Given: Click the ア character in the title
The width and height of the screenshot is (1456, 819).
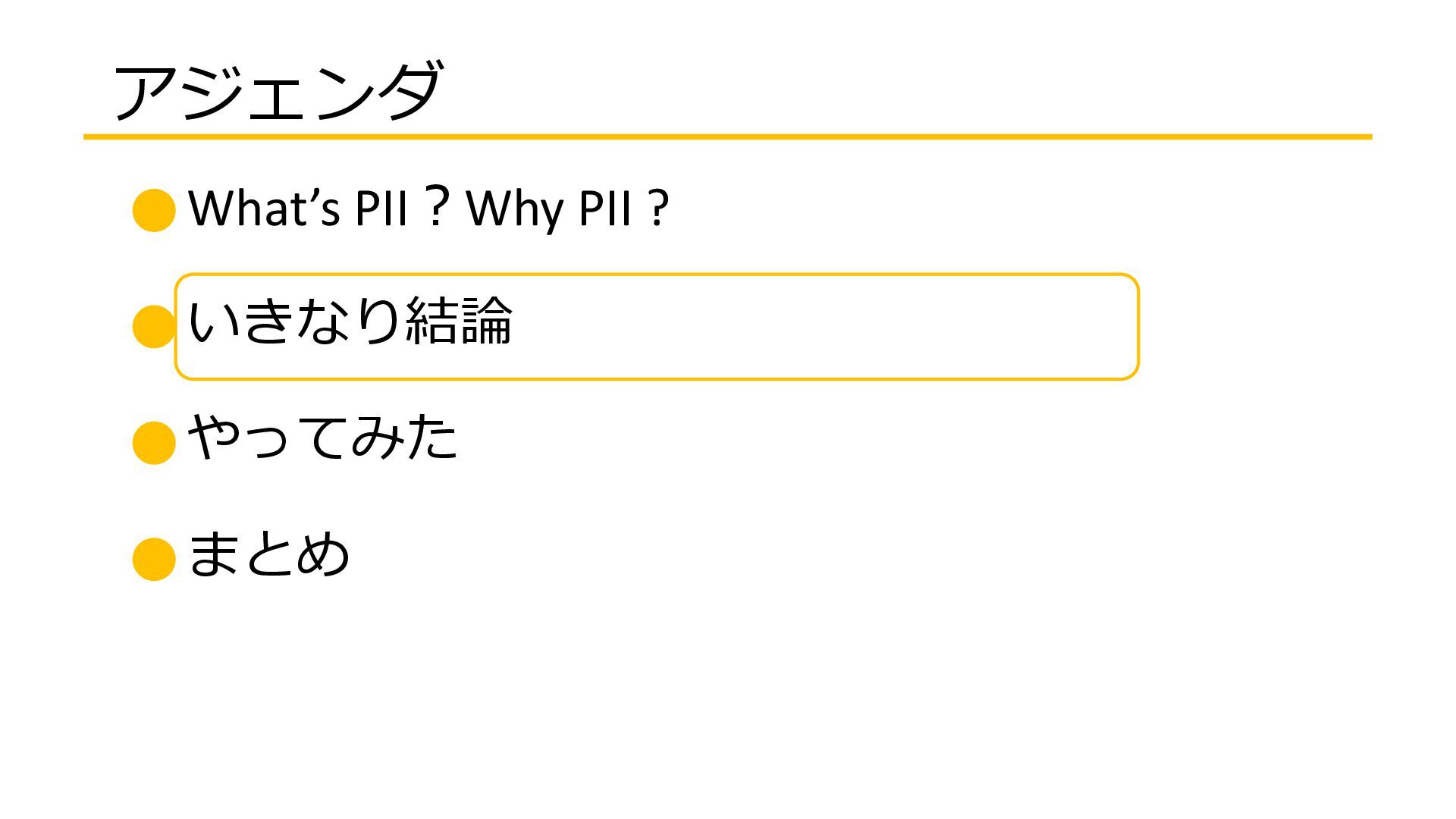Looking at the screenshot, I should [144, 93].
